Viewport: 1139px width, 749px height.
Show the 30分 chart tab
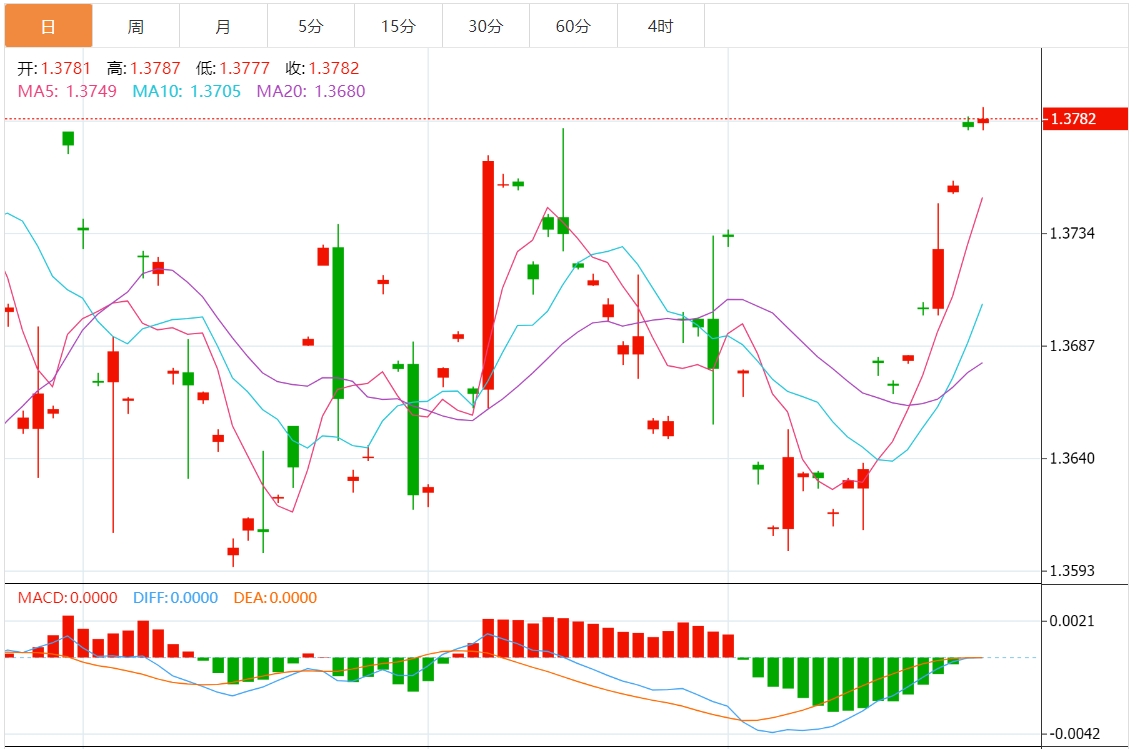point(486,26)
